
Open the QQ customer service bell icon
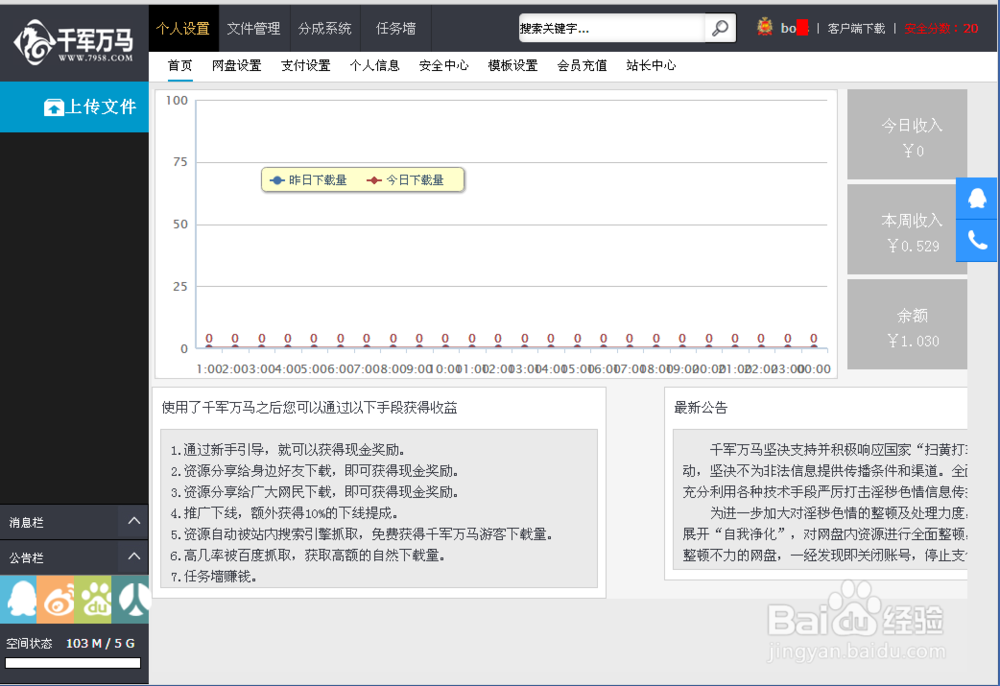coord(976,198)
